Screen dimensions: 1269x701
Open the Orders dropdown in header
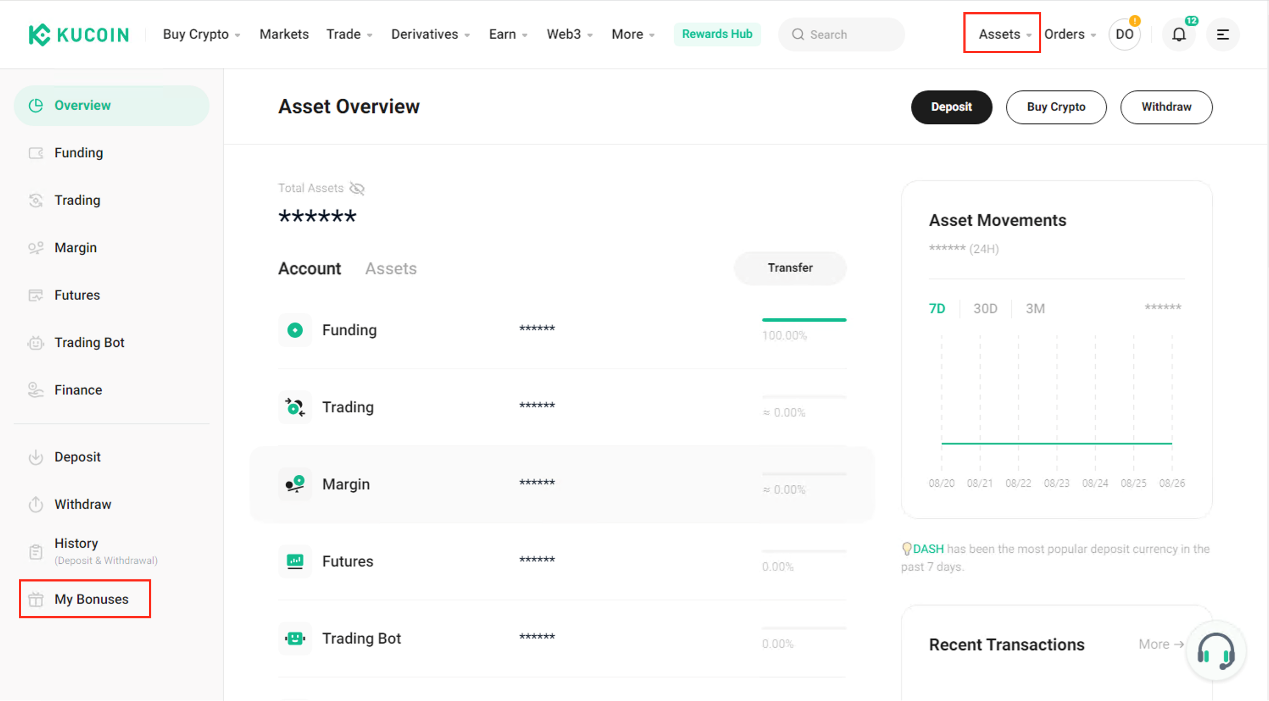pos(1071,34)
